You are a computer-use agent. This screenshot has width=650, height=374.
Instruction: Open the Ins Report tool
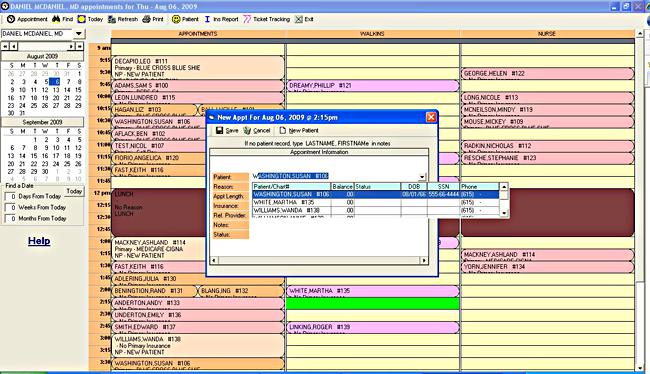(x=221, y=19)
